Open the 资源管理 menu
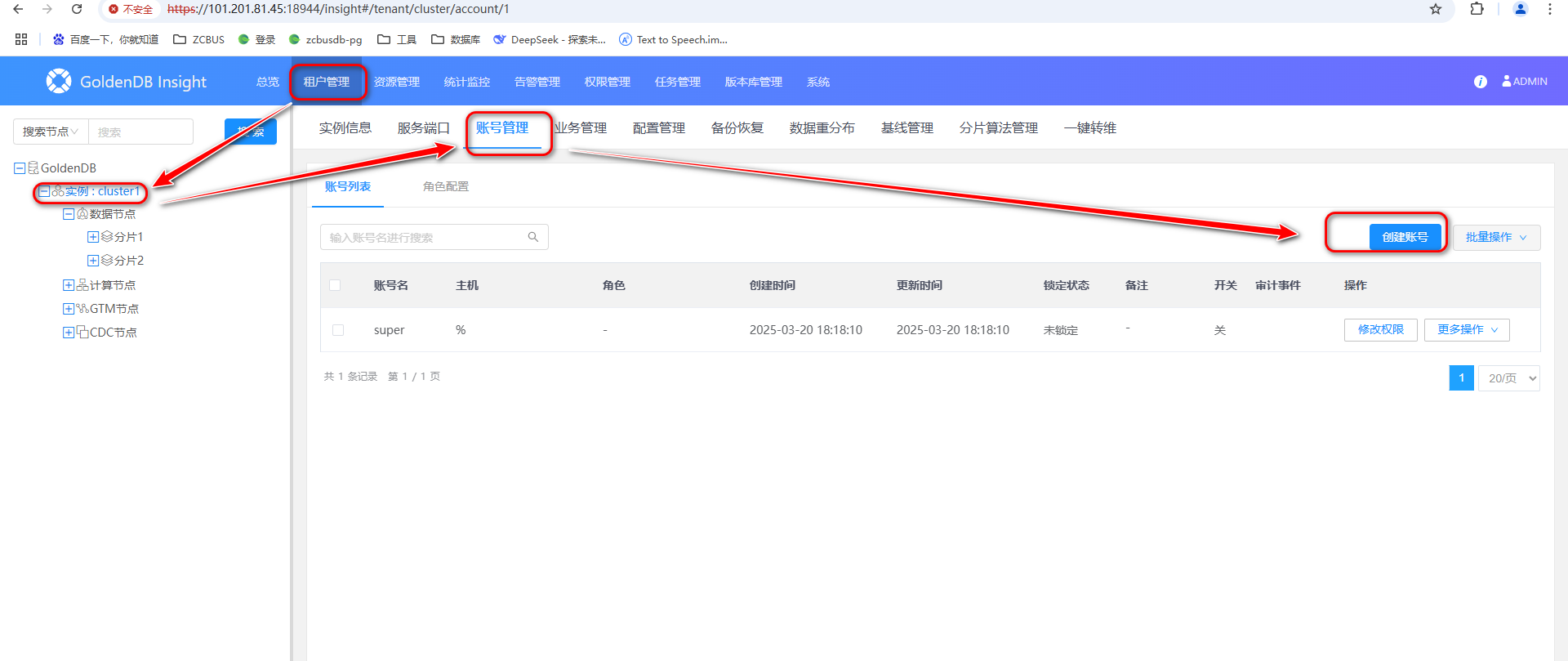This screenshot has height=661, width=1568. [x=397, y=82]
